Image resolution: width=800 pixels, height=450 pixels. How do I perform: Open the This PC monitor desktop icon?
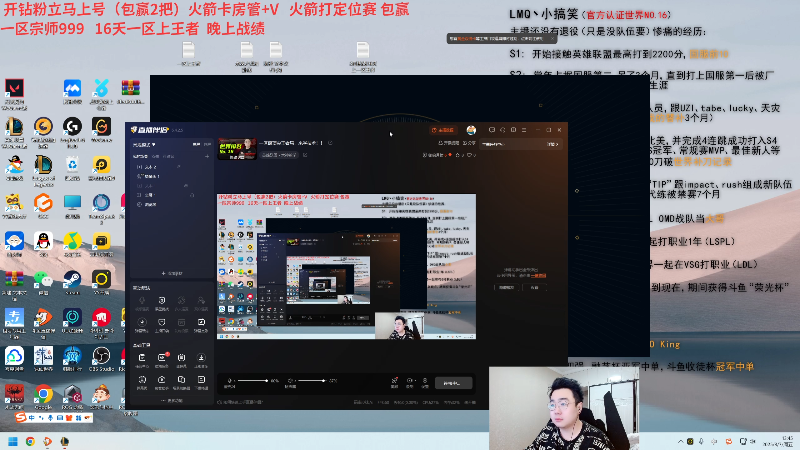click(72, 203)
